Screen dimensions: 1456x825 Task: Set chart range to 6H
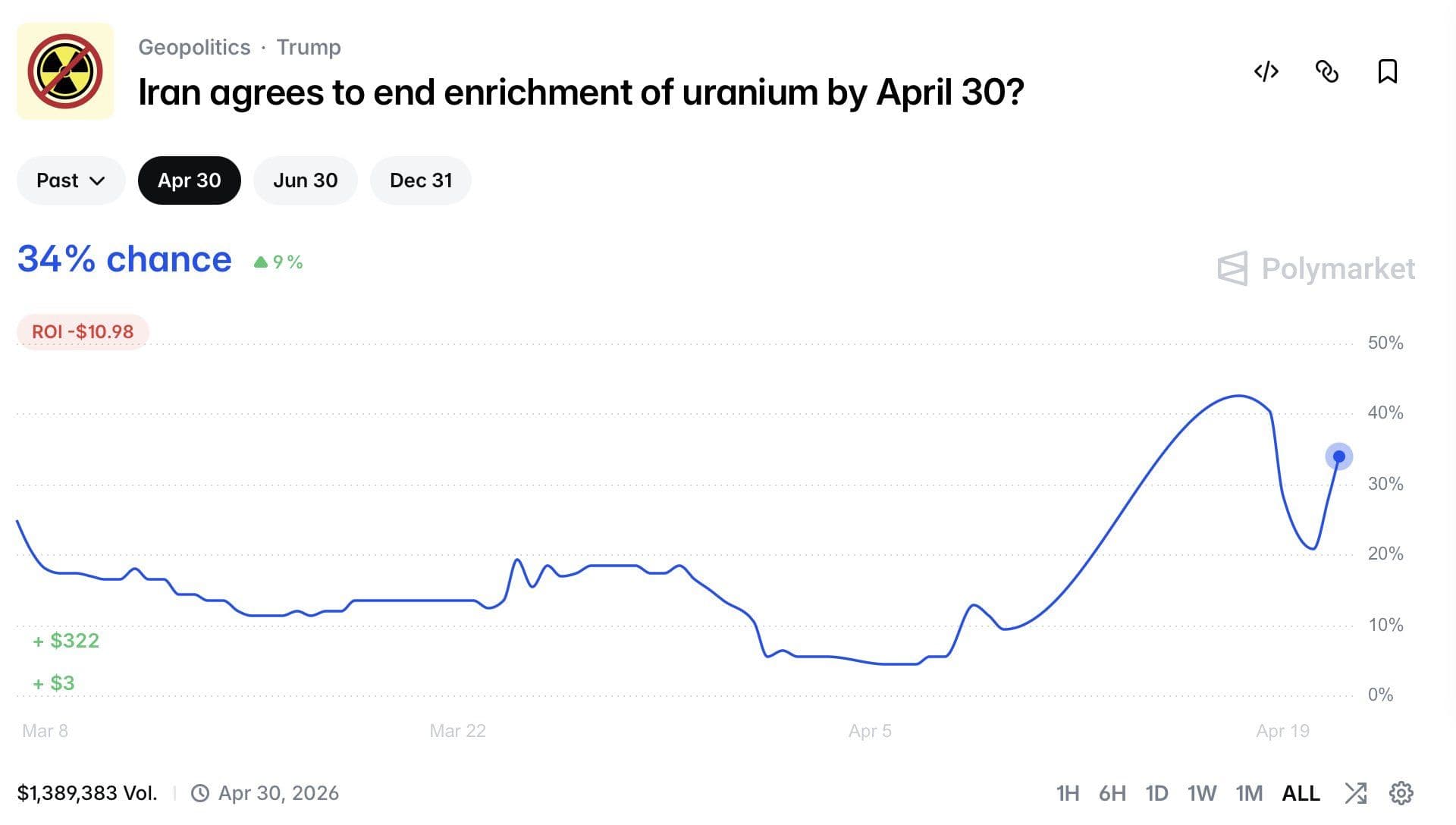pos(1112,793)
